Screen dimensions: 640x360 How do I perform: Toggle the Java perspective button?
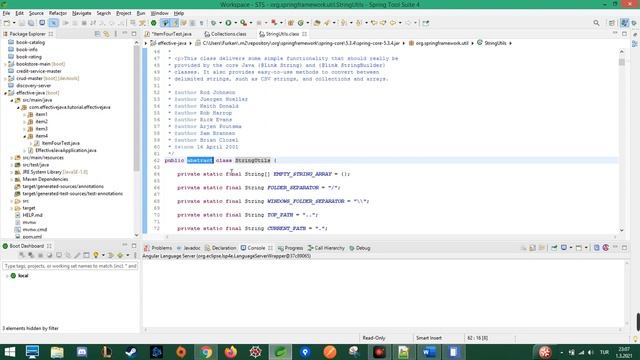(x=624, y=23)
